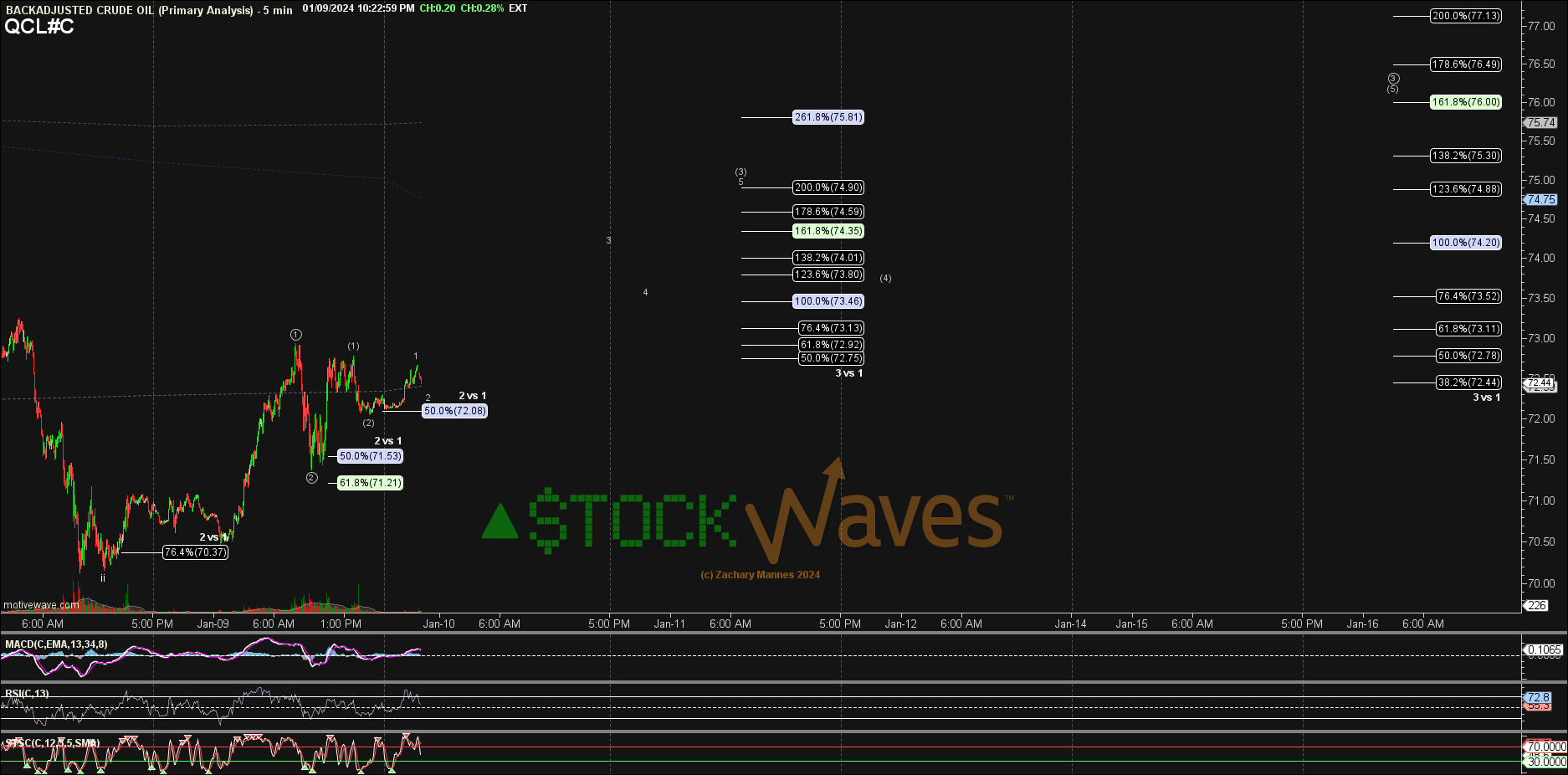Click the '2 vs 1' label above 50.0%(71.53)
The image size is (1568, 775).
pos(387,441)
